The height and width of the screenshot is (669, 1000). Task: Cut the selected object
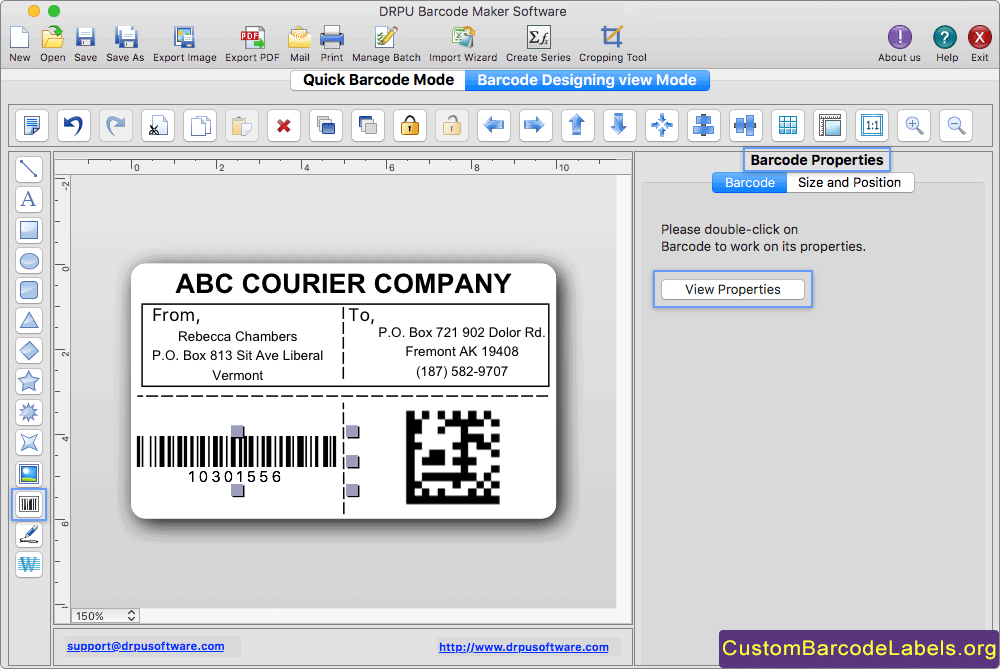coord(158,125)
